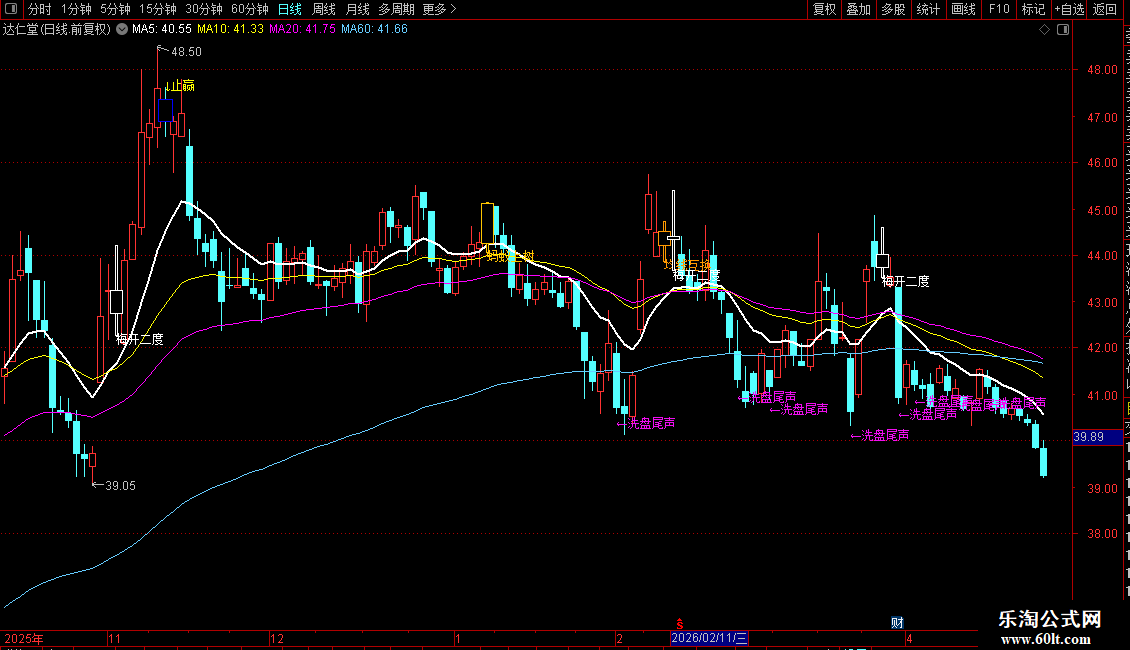
Task: Click the 42.00 price axis label
Action: tap(1103, 347)
